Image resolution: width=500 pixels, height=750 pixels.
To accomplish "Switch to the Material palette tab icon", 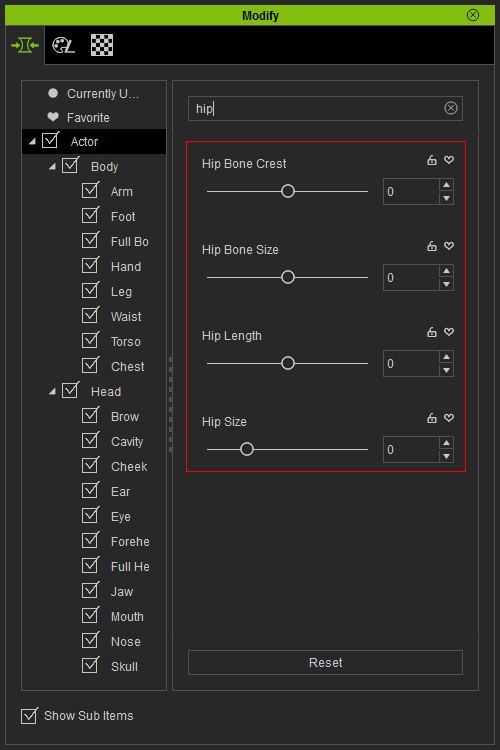I will click(63, 45).
